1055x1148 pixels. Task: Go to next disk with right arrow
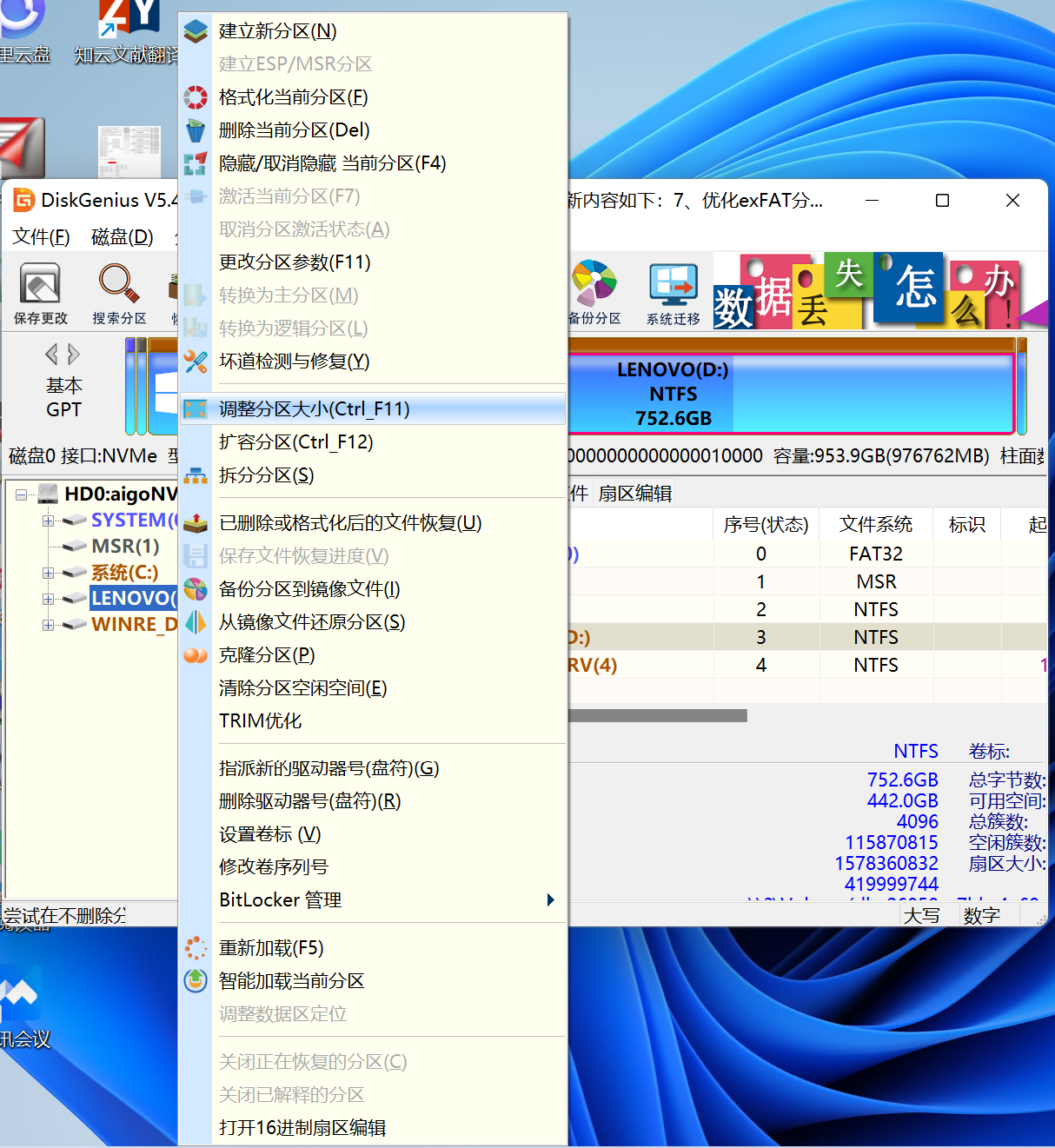[74, 355]
